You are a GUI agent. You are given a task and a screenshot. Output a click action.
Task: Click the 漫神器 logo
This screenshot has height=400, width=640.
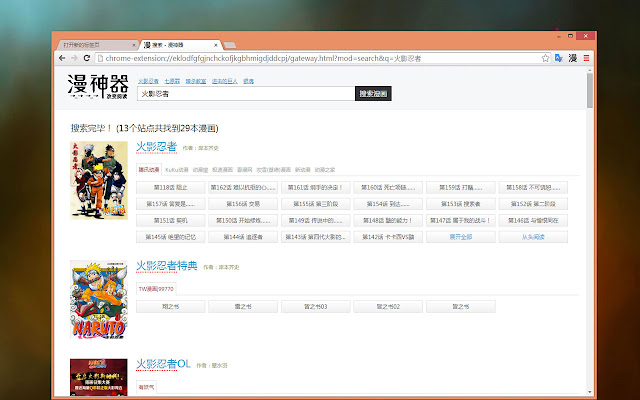coord(98,87)
